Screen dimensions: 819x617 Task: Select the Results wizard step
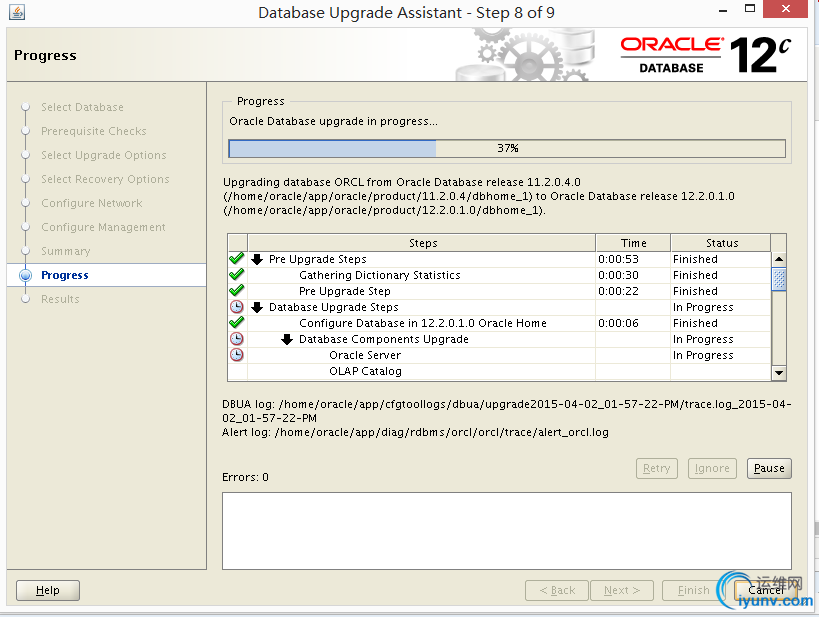point(60,299)
